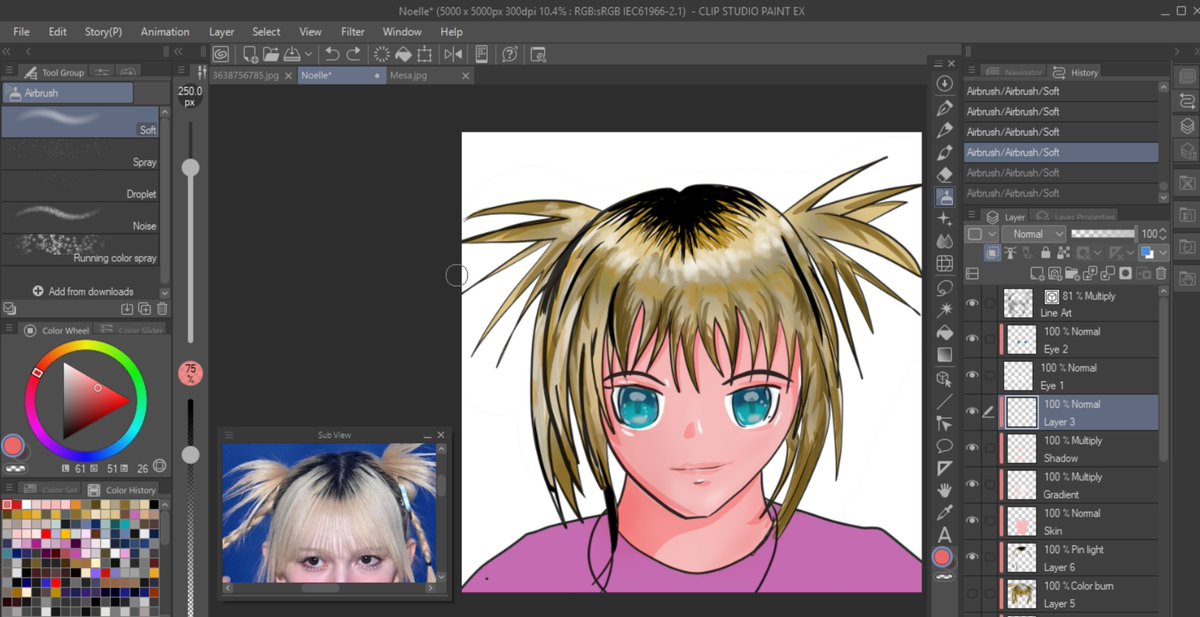Hide the Eye 1 layer
The height and width of the screenshot is (617, 1200).
coord(972,376)
